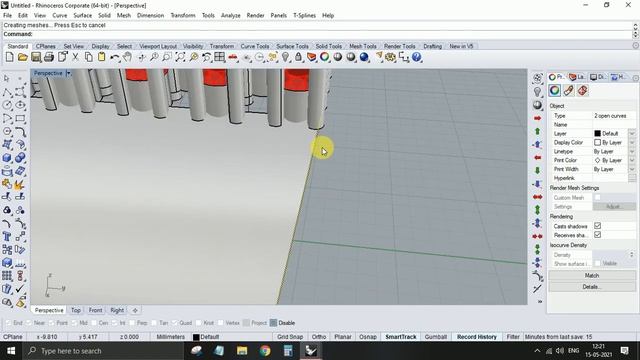Open the T-Splines menu
Image resolution: width=640 pixels, height=360 pixels.
click(x=304, y=15)
